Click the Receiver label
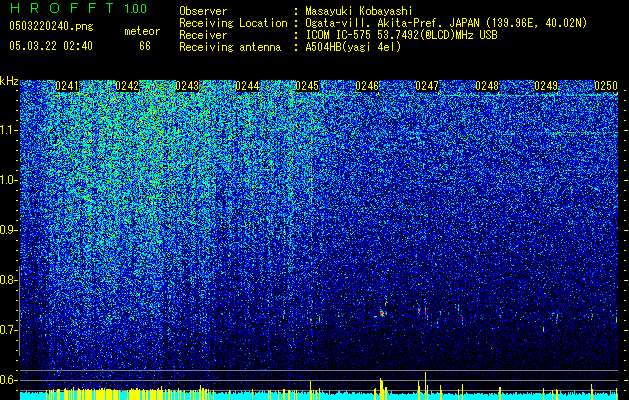 click(203, 35)
